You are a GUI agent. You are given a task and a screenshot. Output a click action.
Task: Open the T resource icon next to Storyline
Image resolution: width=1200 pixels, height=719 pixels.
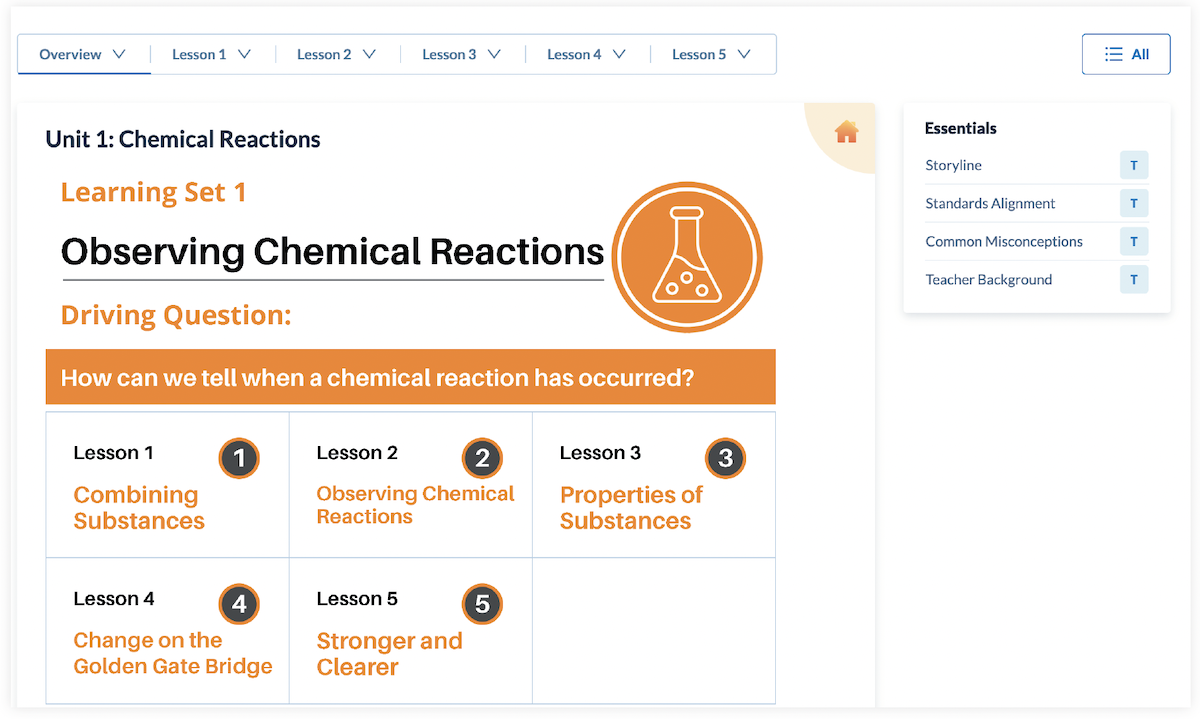pyautogui.click(x=1134, y=165)
